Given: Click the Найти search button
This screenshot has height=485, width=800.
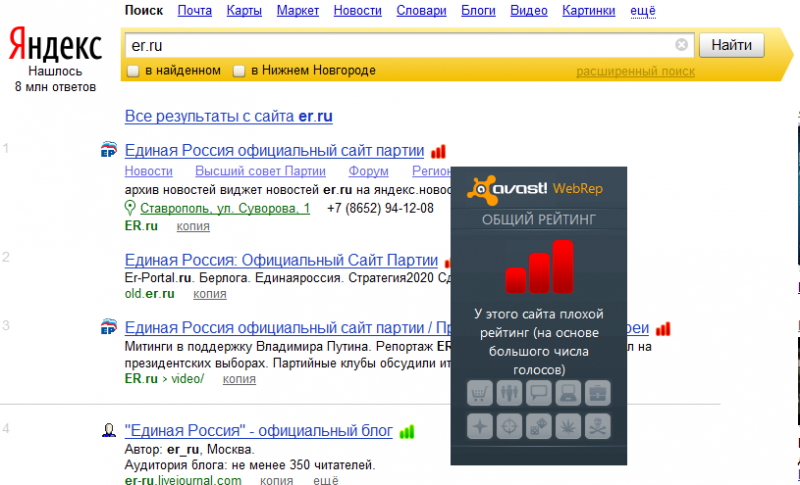Looking at the screenshot, I should 731,45.
